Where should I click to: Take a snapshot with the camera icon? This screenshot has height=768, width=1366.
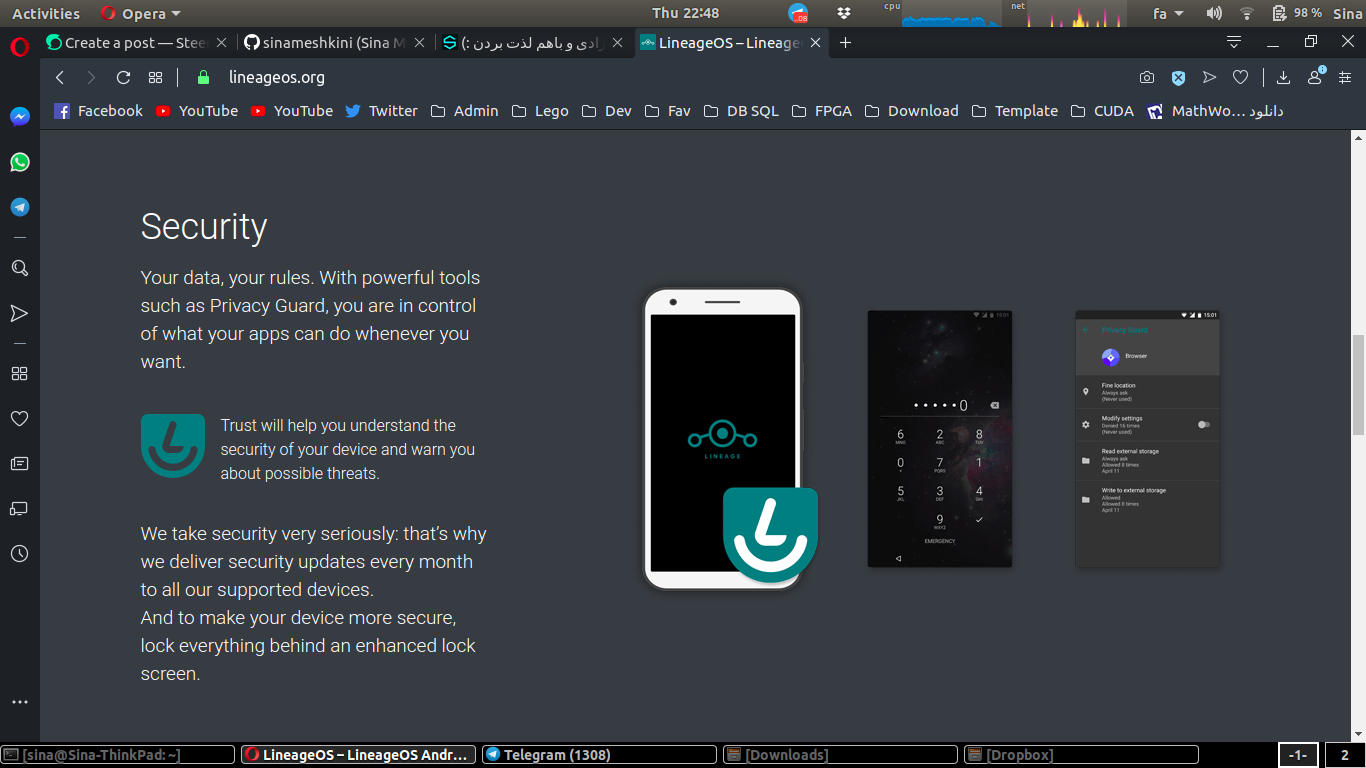(x=1147, y=77)
